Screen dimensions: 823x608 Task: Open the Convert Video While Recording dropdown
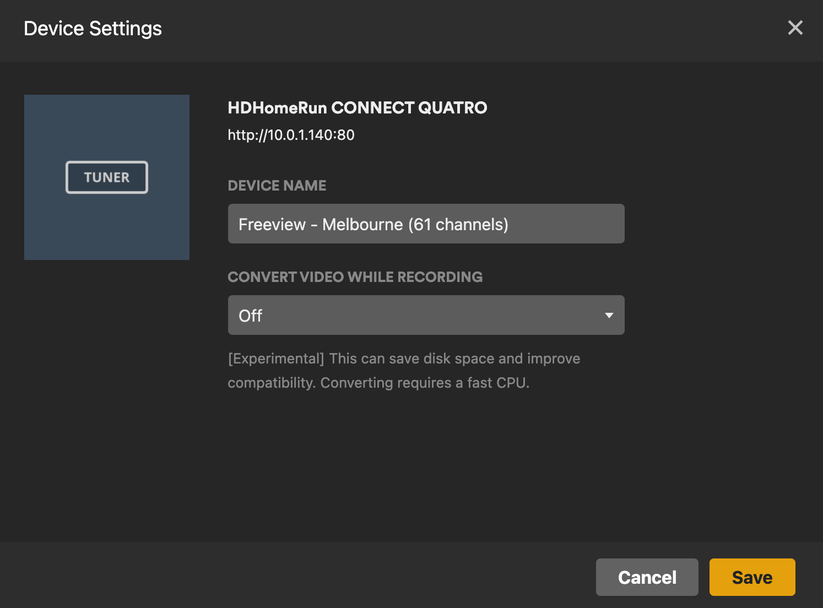426,315
